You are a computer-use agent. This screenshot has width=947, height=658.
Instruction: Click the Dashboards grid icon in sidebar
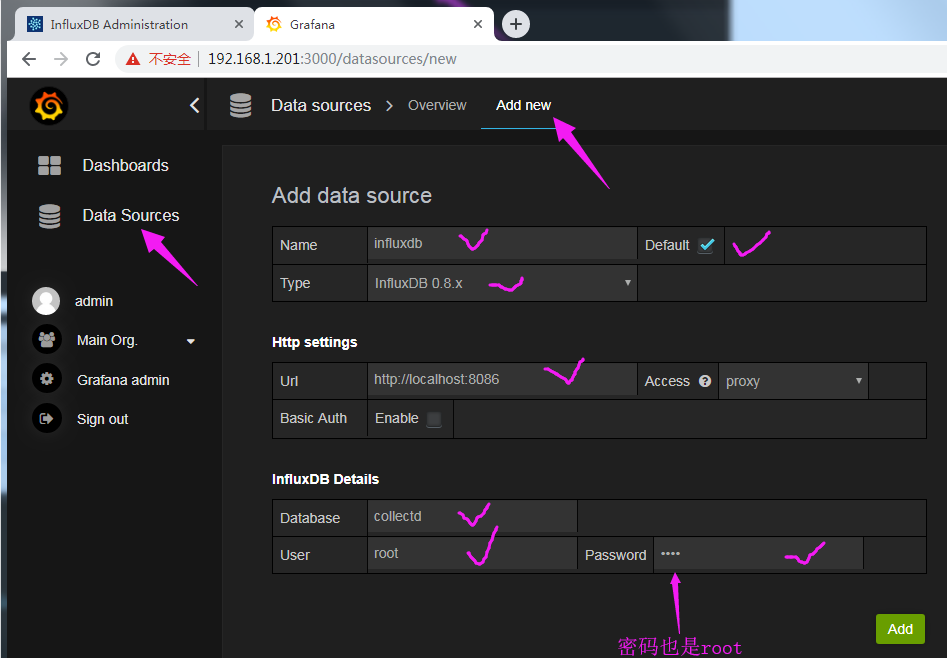click(x=50, y=165)
